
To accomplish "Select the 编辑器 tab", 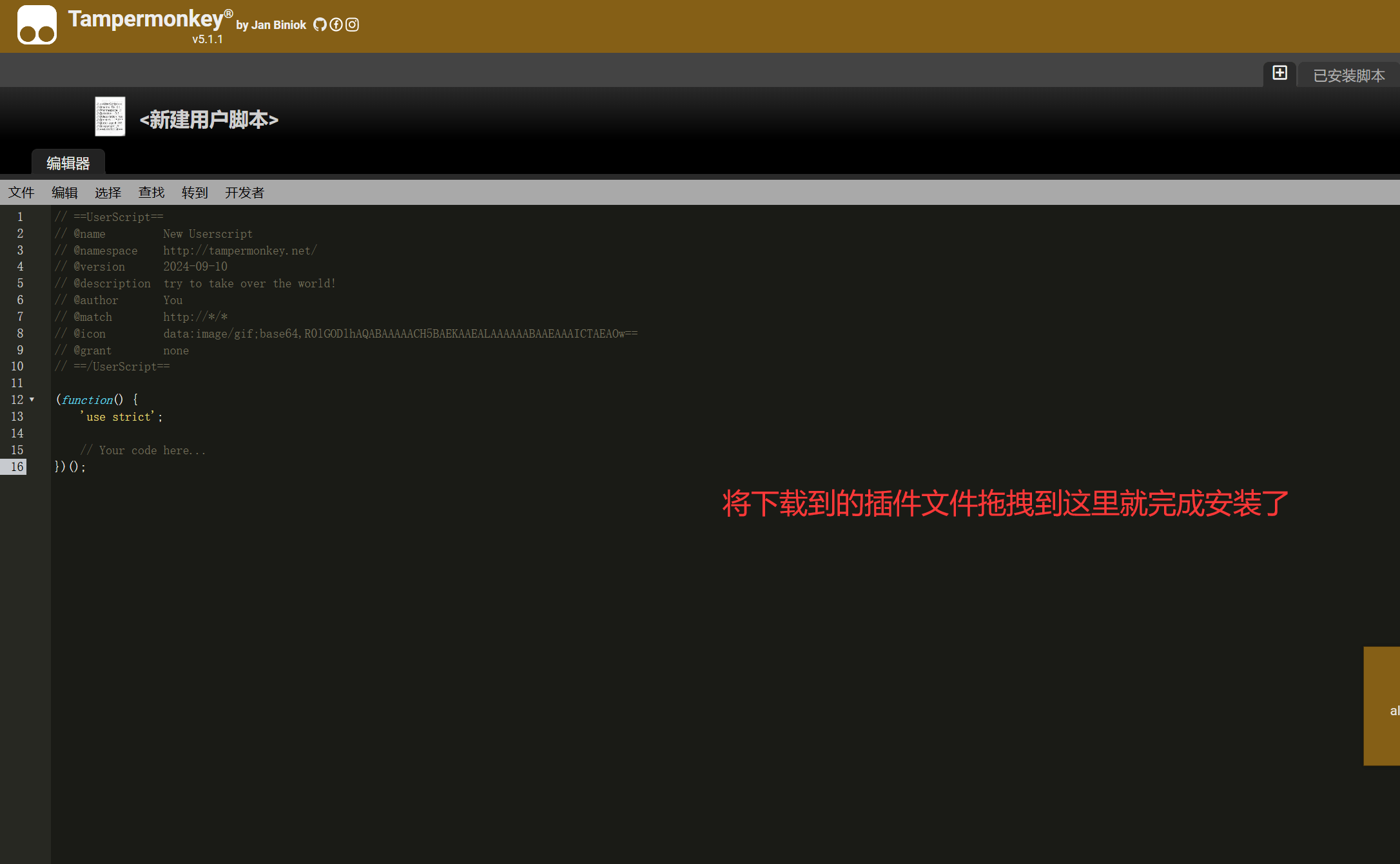I will pyautogui.click(x=68, y=163).
